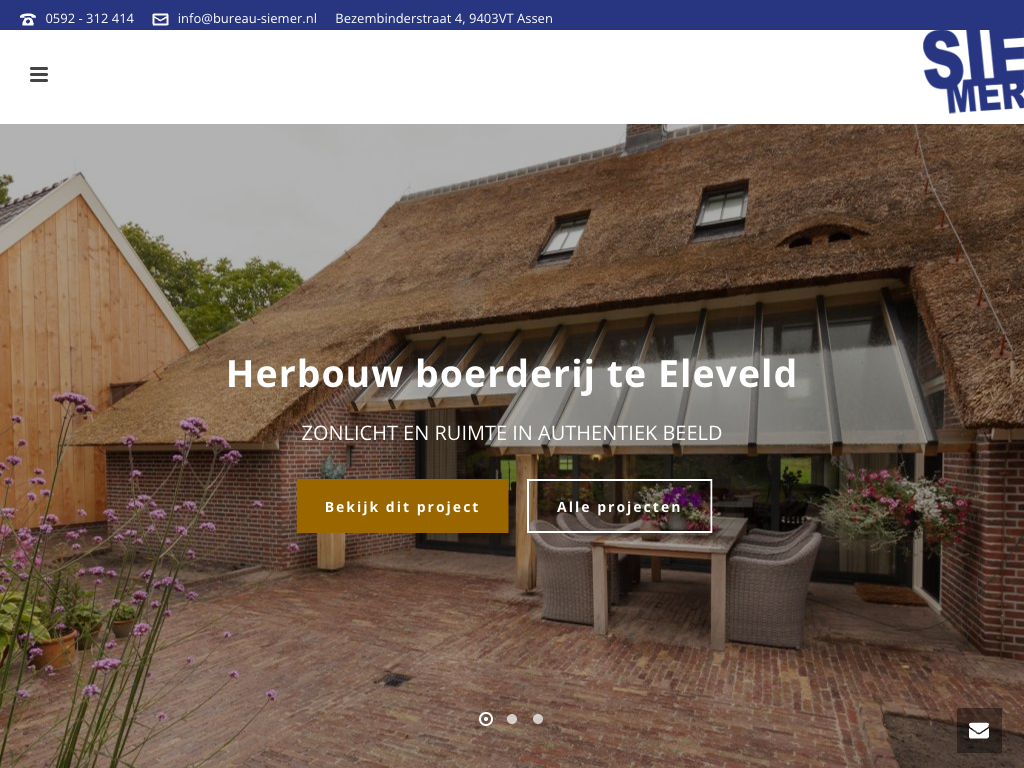Screen dimensions: 1024x768
Task: Click the Bezembinderstraat 4 address text
Action: click(x=443, y=19)
